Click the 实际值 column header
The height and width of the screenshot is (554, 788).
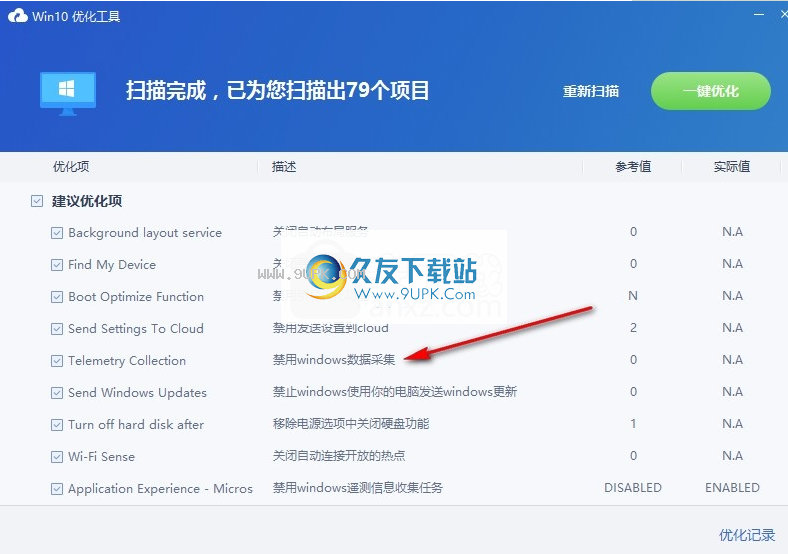732,166
